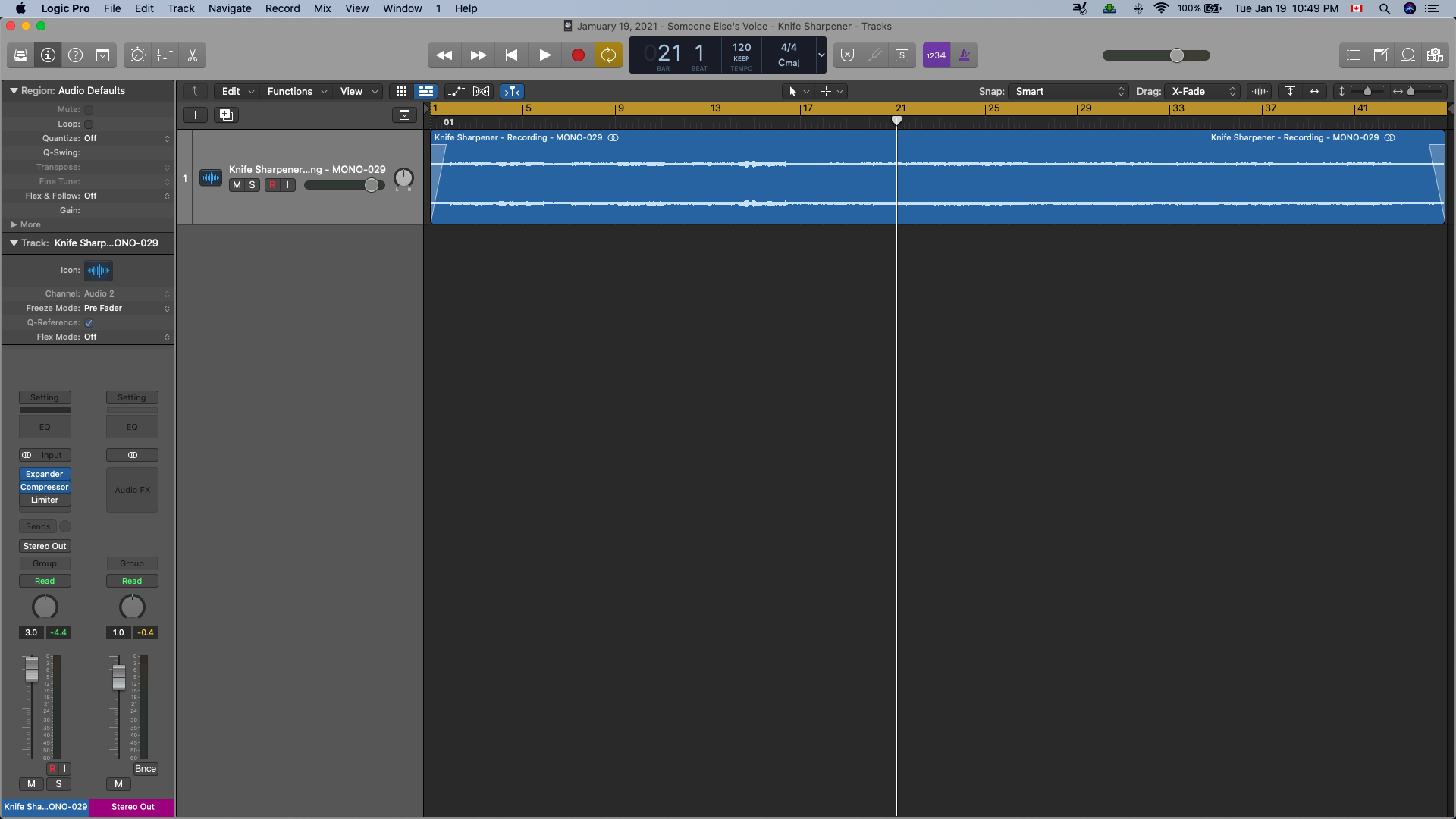
Task: Solo the Knife Sharpener track
Action: click(252, 185)
